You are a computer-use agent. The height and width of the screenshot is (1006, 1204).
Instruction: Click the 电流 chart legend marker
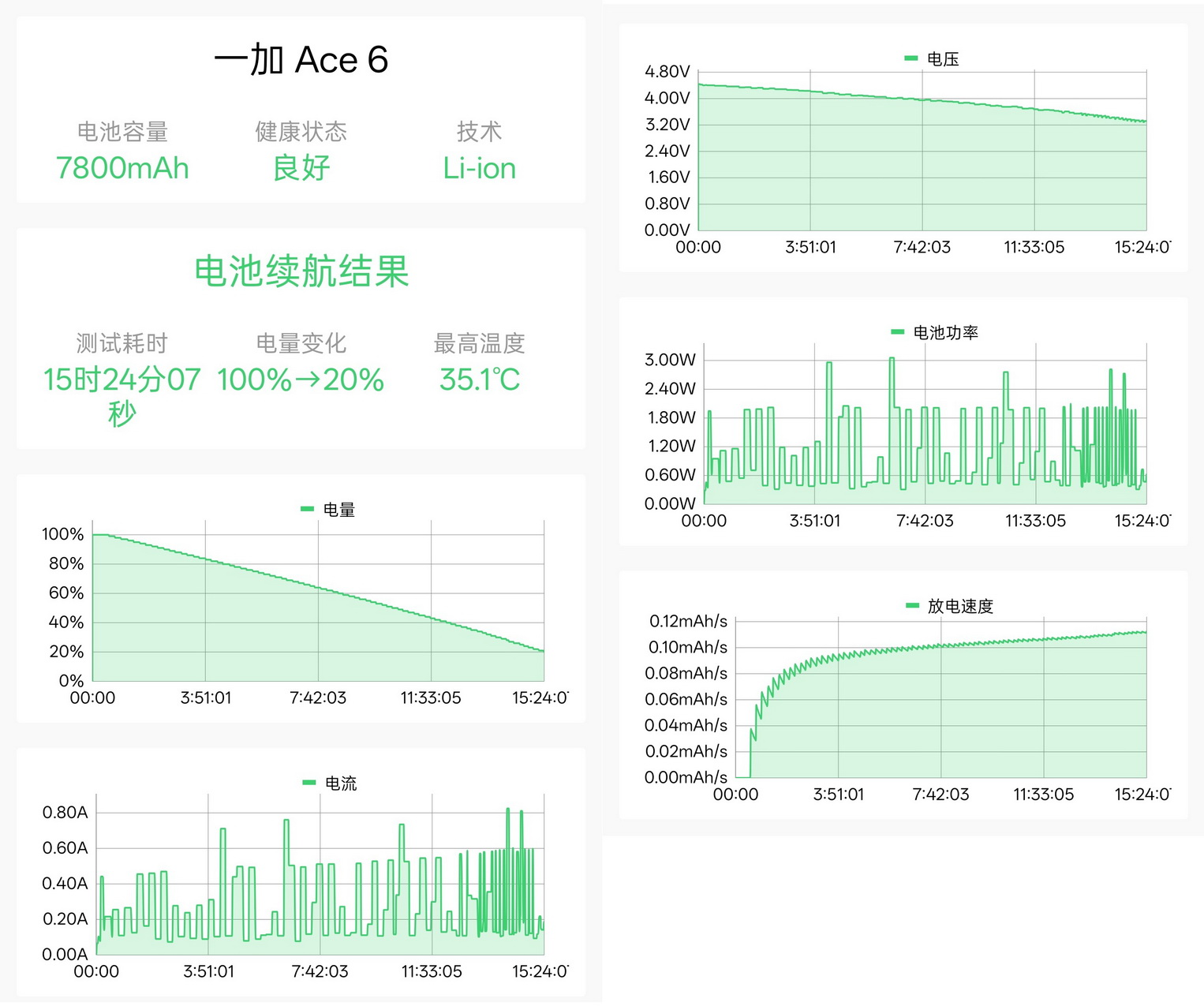click(308, 783)
